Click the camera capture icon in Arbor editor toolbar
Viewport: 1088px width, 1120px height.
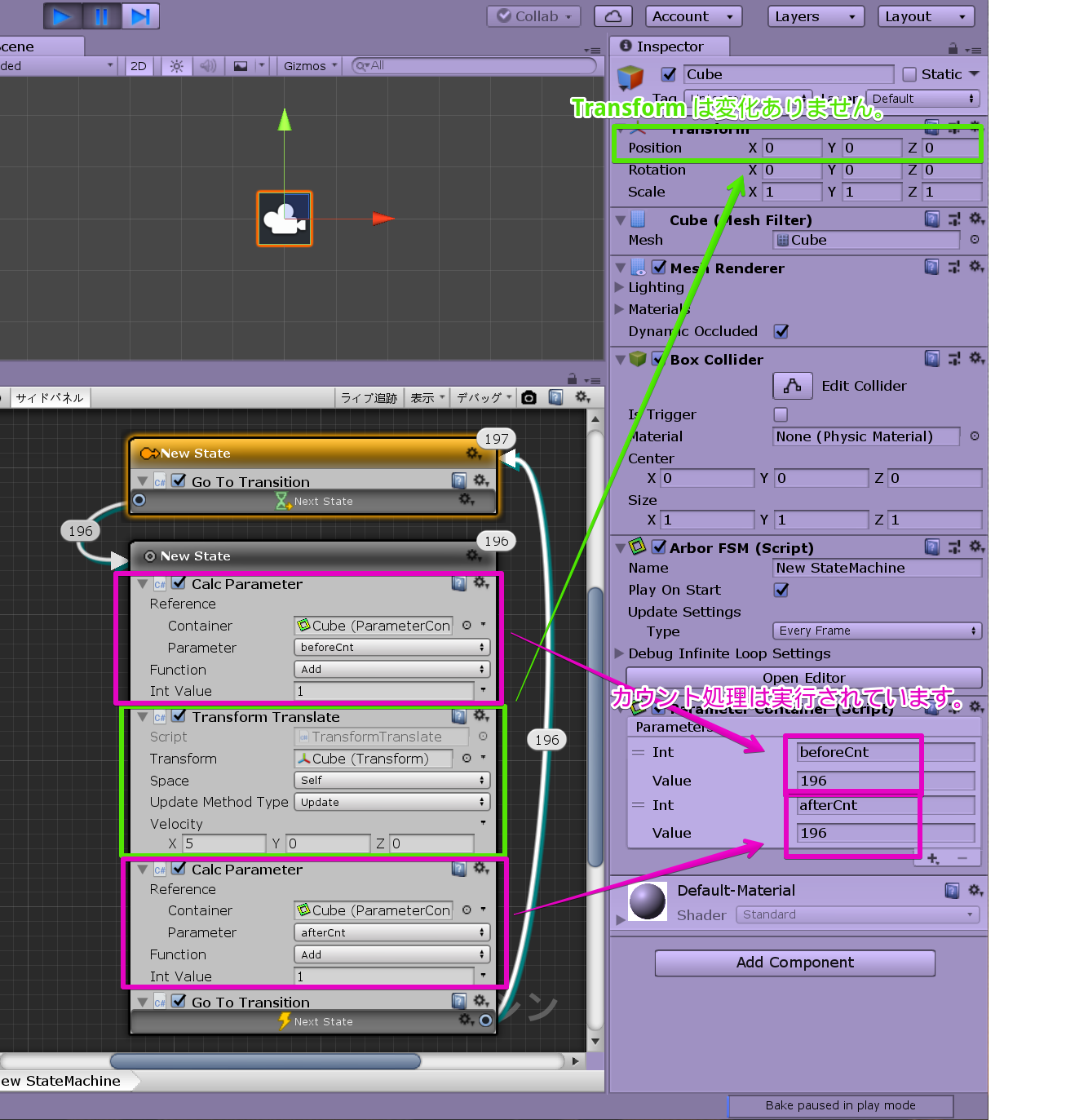point(529,397)
